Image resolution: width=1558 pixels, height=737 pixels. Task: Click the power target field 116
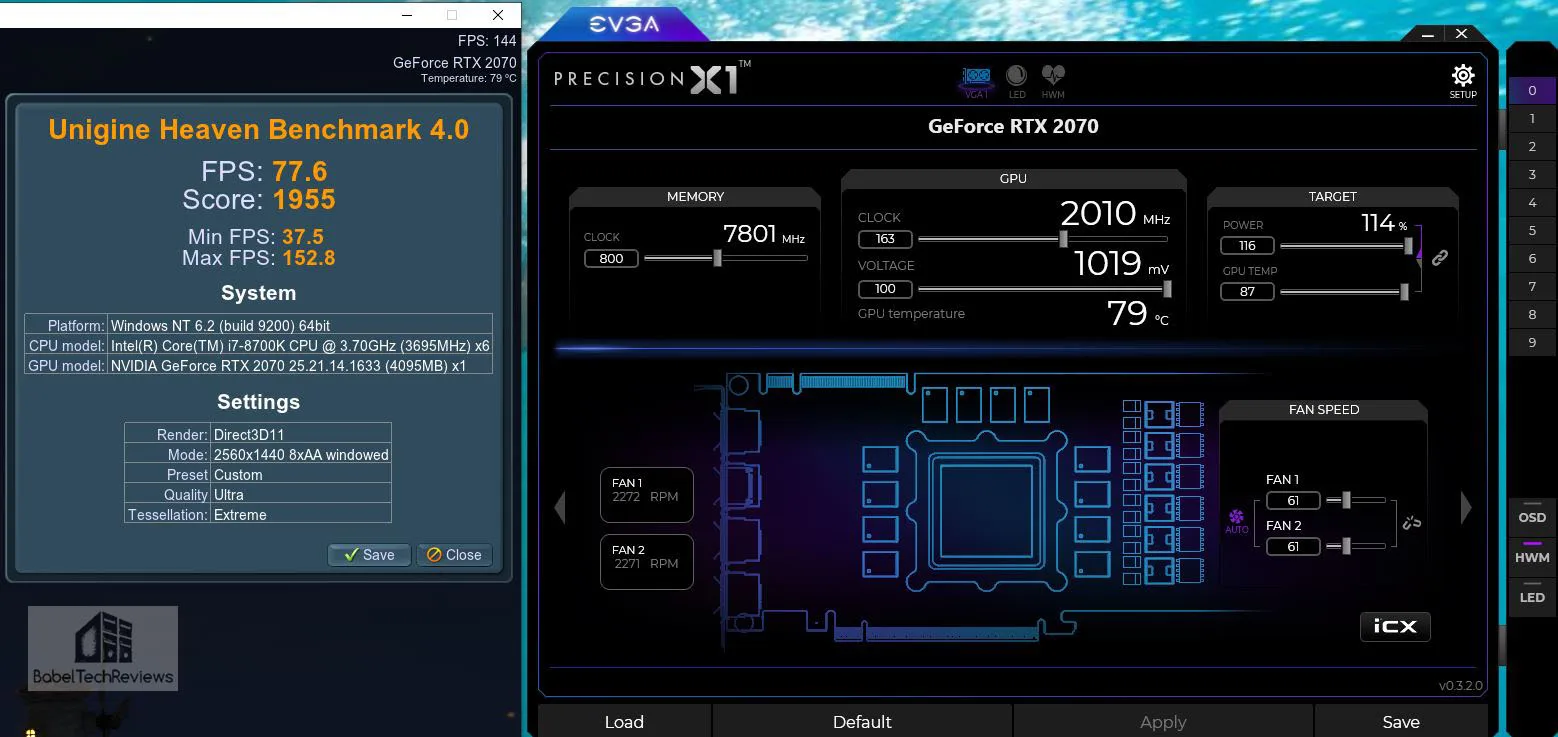coord(1247,245)
